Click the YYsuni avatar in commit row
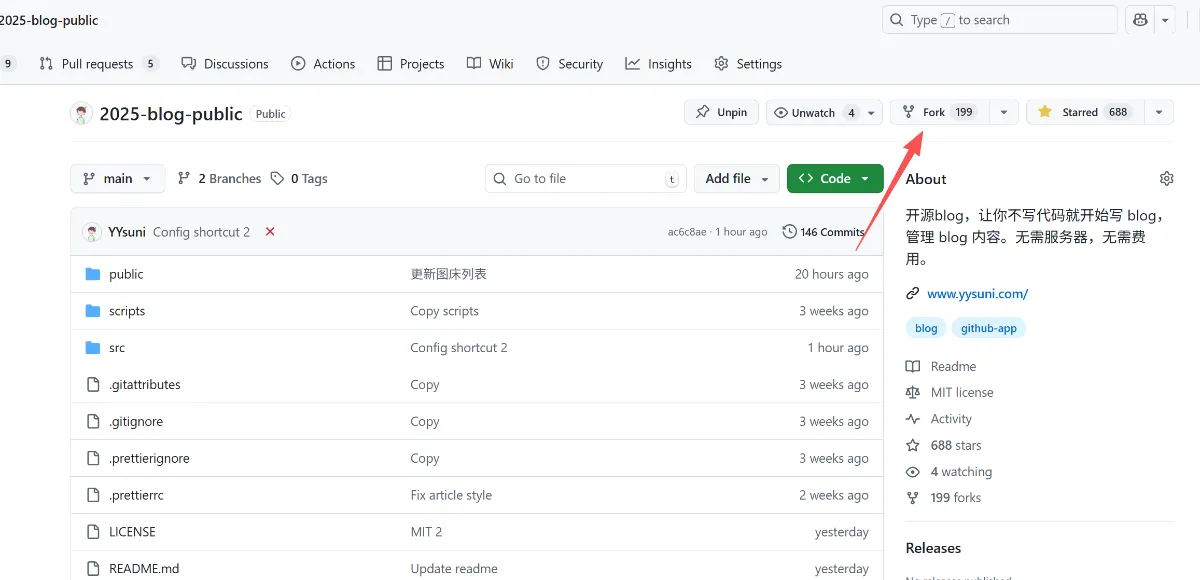Image resolution: width=1200 pixels, height=580 pixels. (92, 232)
